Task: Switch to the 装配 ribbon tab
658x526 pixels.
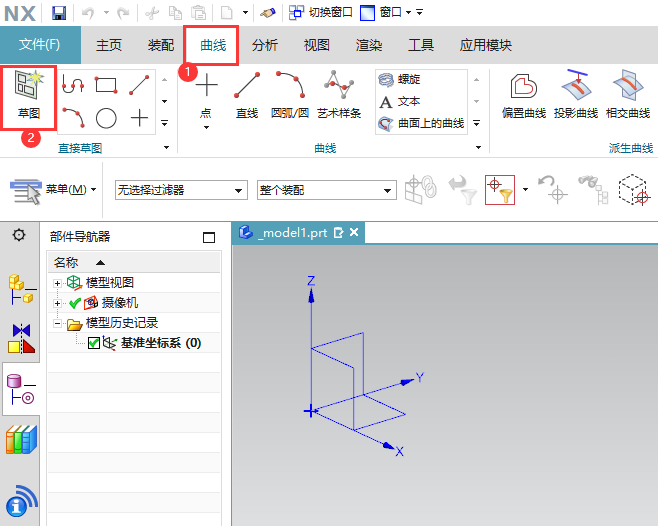Action: (160, 45)
